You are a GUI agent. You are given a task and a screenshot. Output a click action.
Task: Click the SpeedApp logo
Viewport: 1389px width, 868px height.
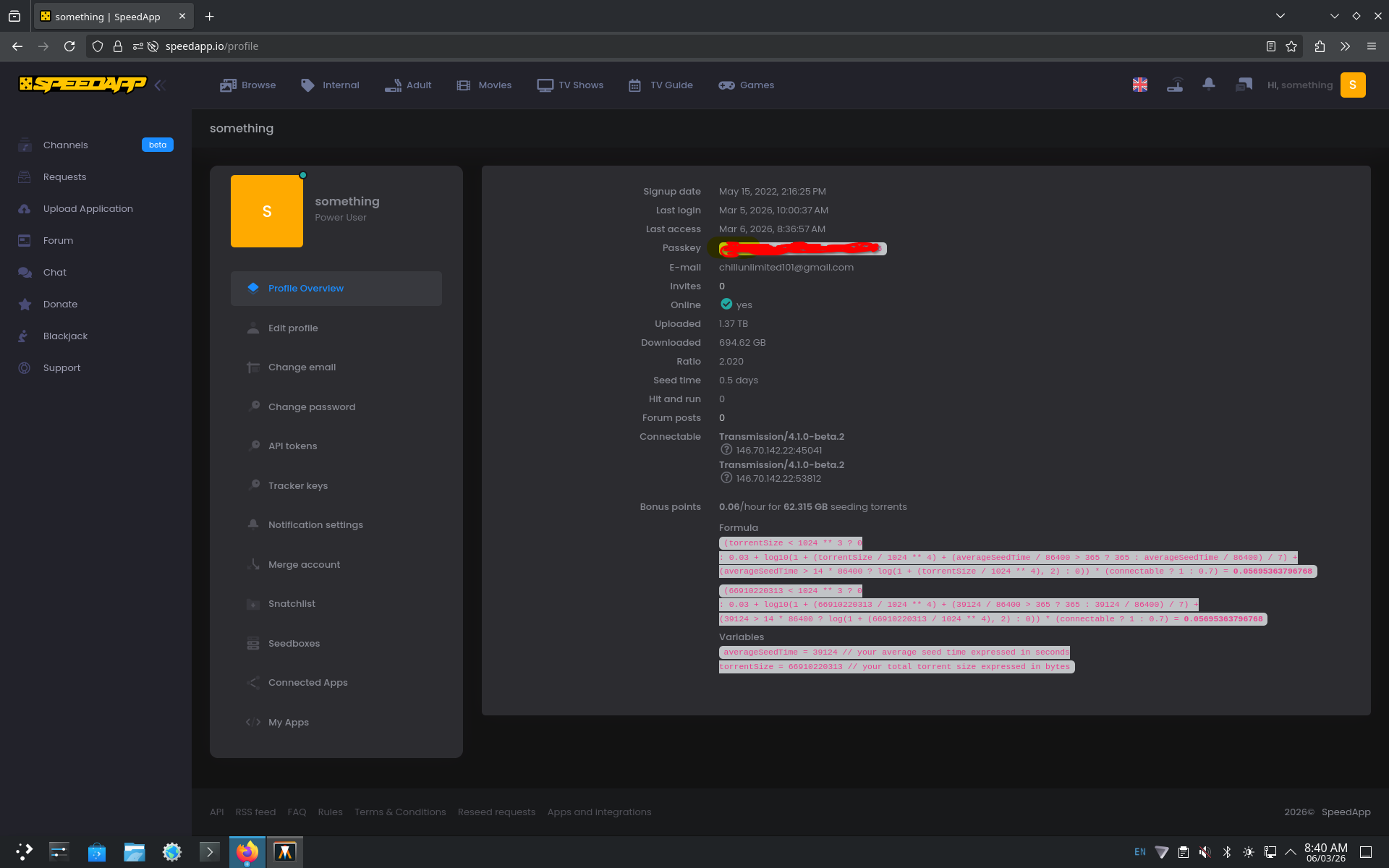pos(82,85)
